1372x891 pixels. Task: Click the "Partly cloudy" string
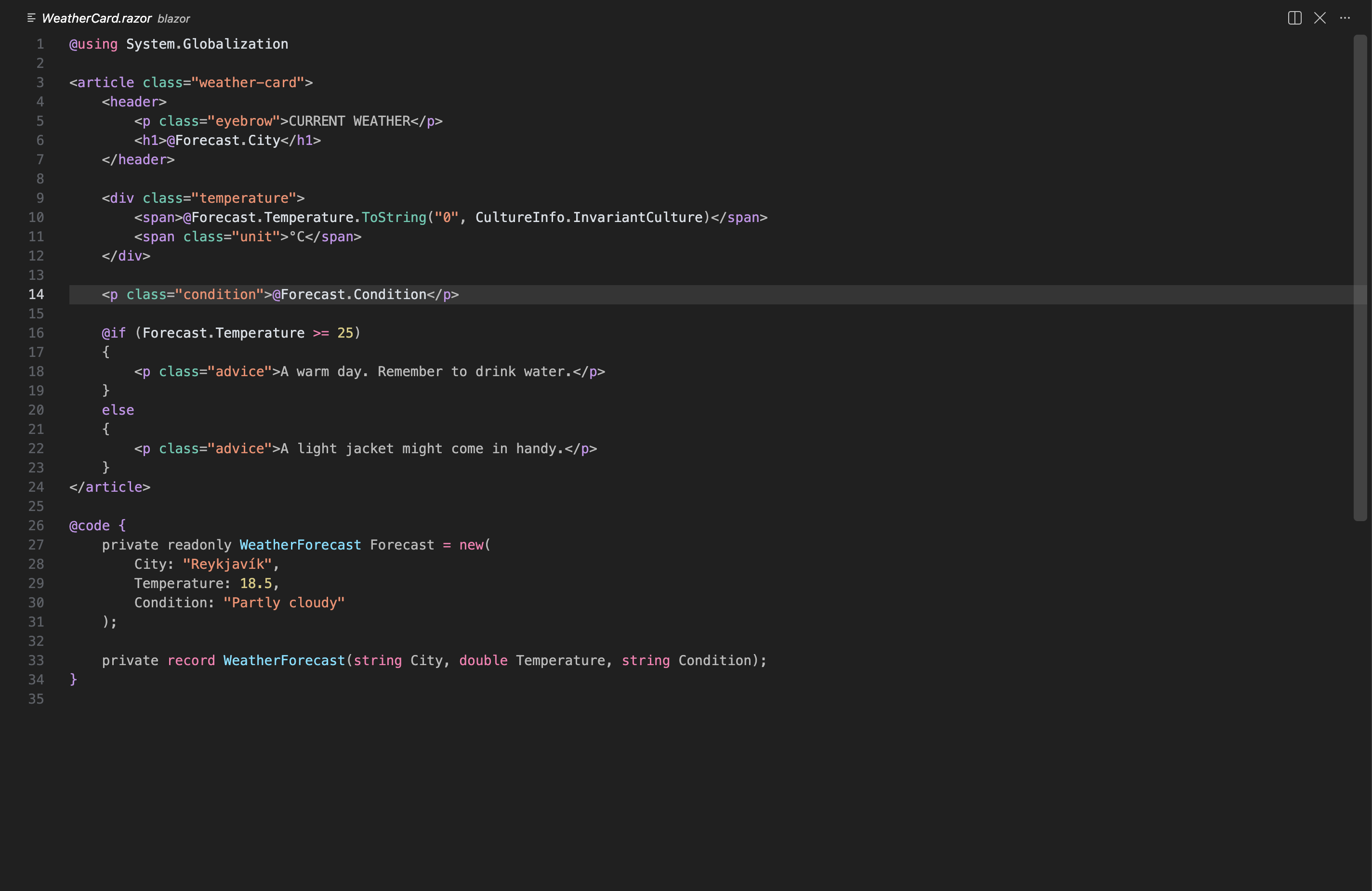click(x=284, y=603)
